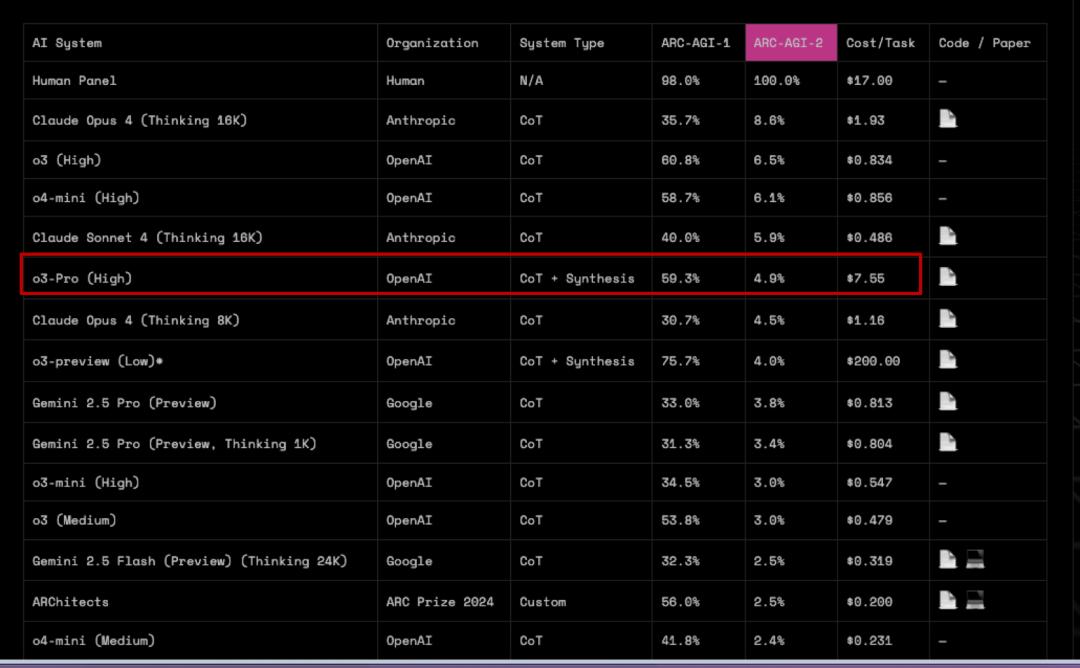Click the "34.5%" score for o3-mini (High)
Screen dimensions: 1080x668
coord(680,483)
